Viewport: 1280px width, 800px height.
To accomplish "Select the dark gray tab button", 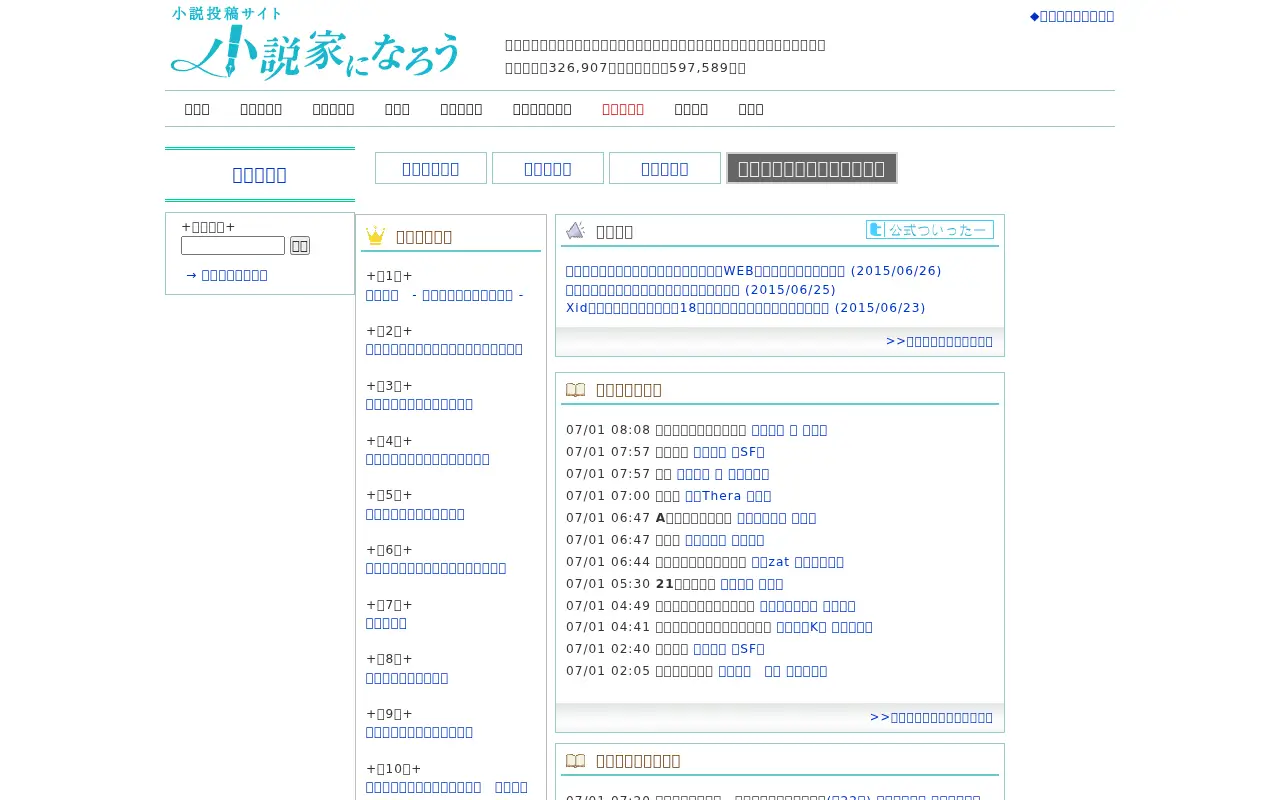I will [x=812, y=168].
